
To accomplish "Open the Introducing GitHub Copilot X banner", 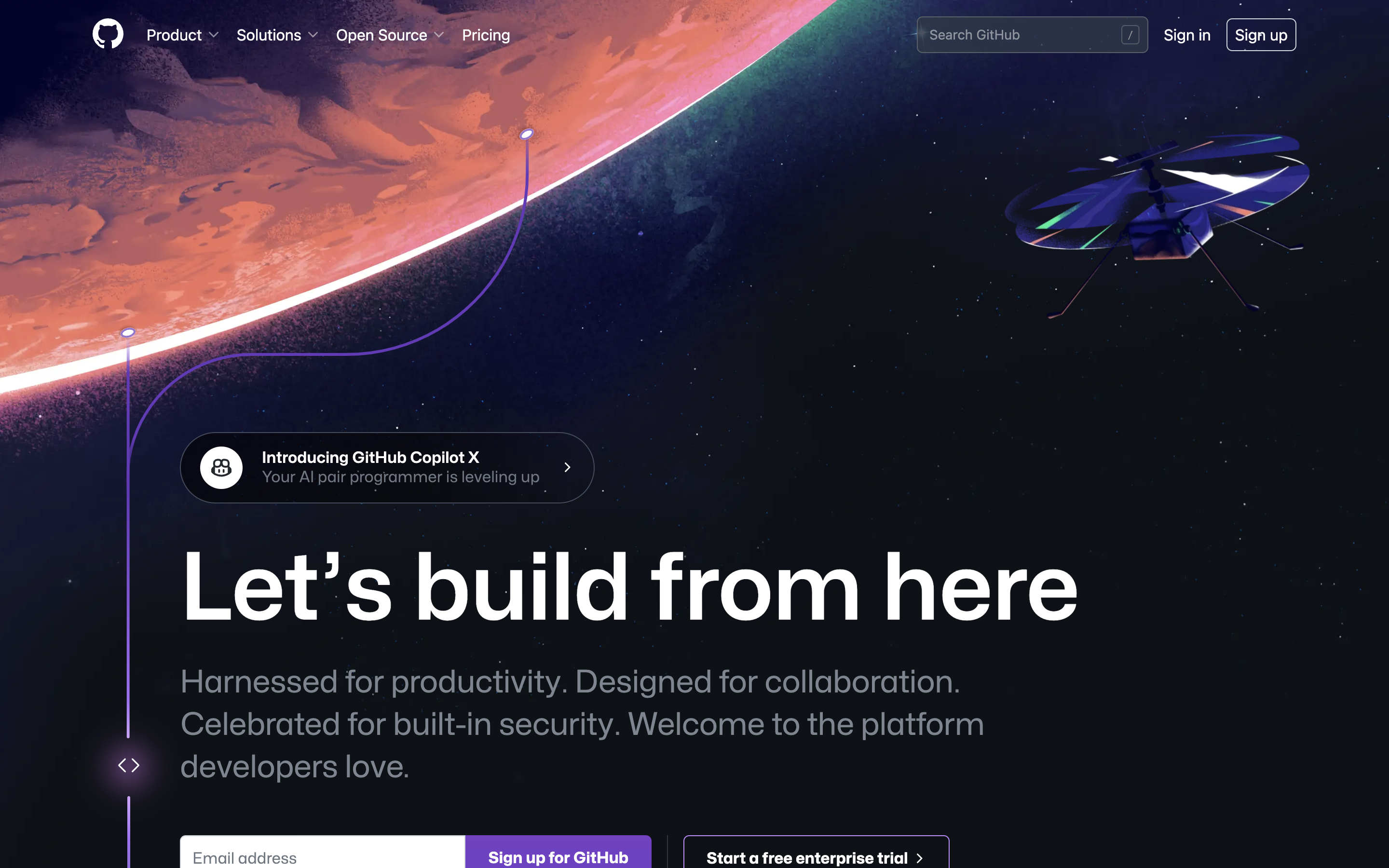I will point(387,468).
